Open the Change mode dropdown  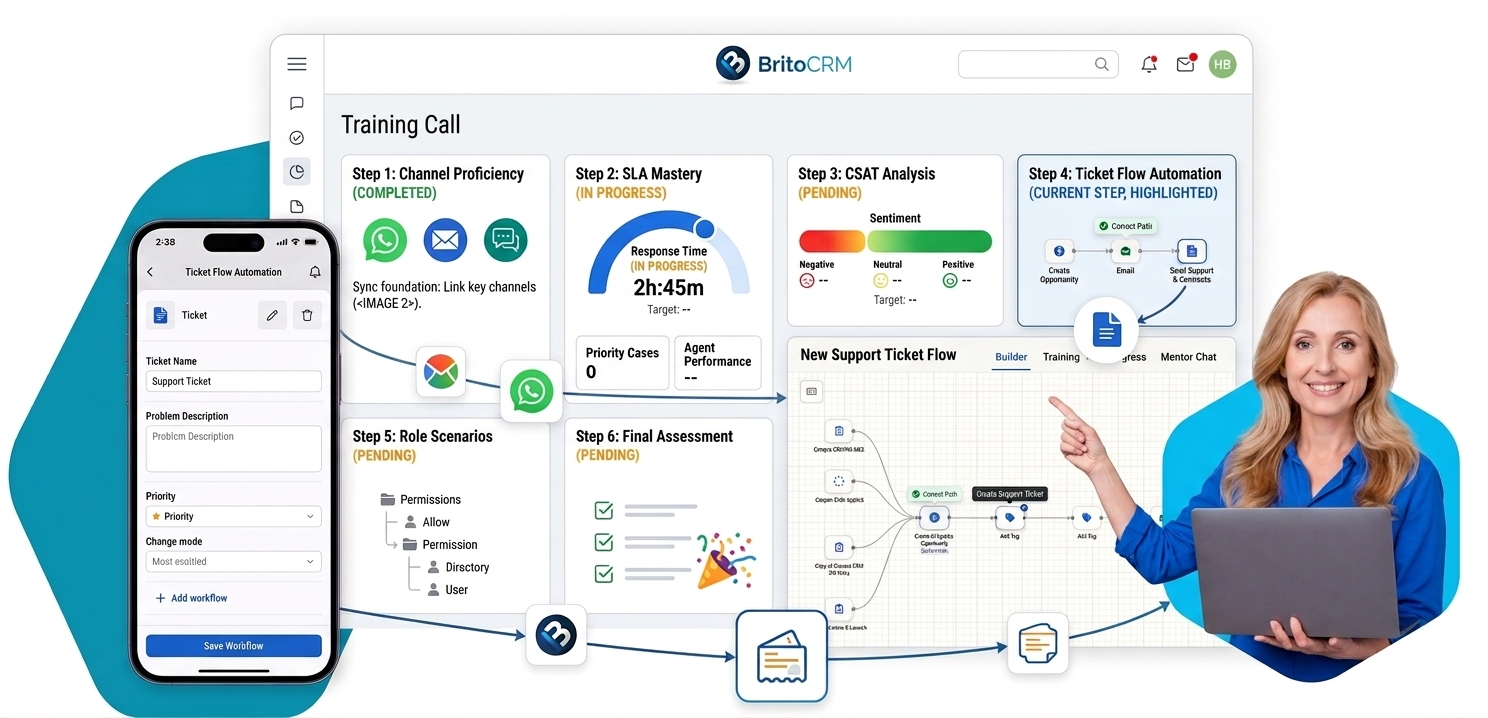pyautogui.click(x=233, y=562)
